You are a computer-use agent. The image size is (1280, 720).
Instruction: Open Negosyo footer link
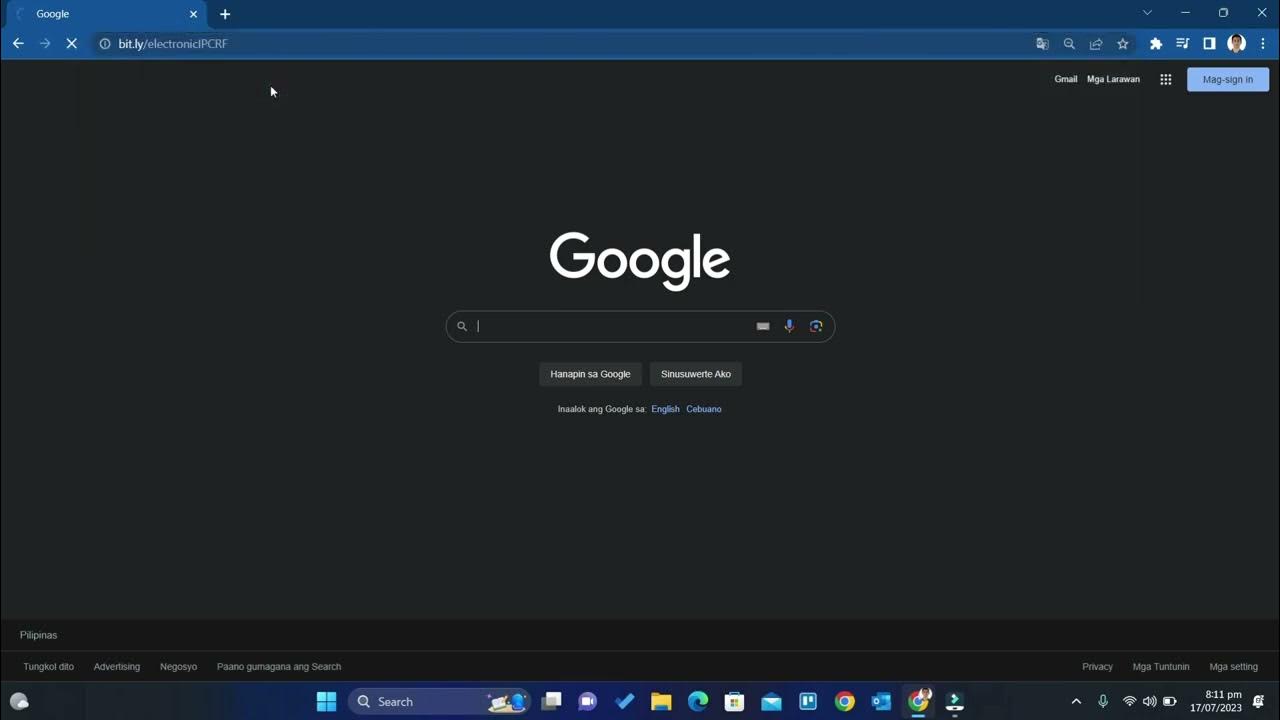(x=179, y=667)
